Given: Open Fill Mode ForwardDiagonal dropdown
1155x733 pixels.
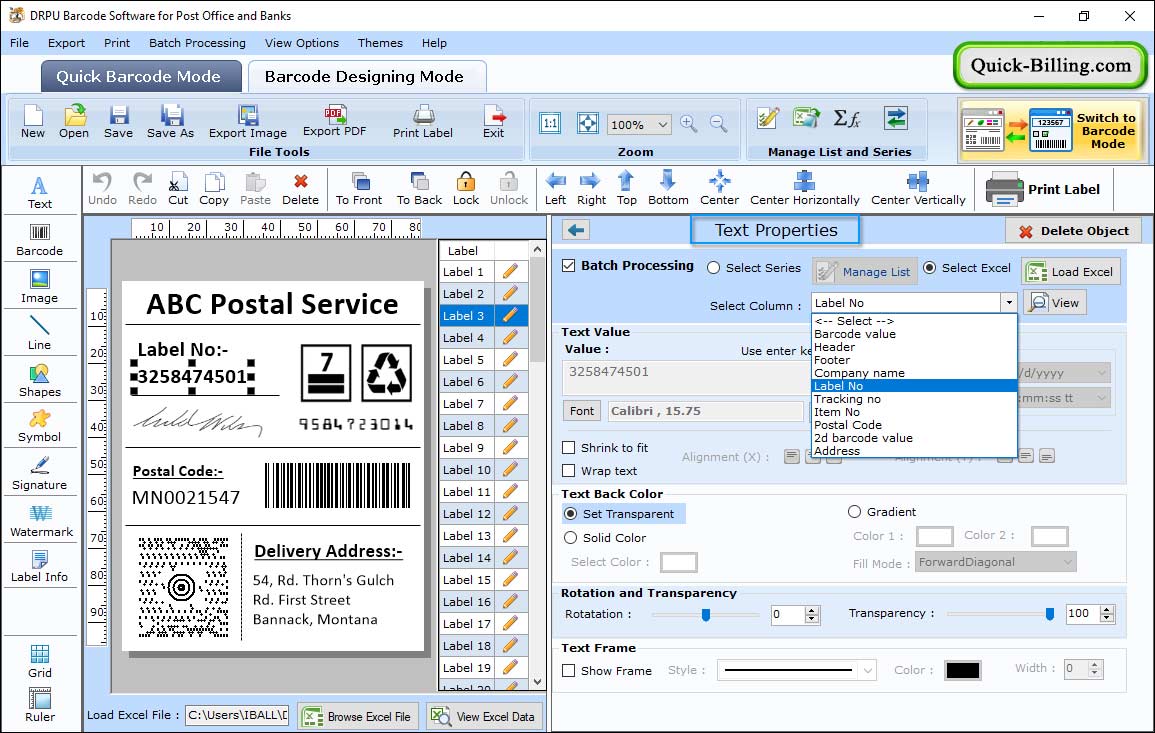Looking at the screenshot, I should (x=1067, y=562).
